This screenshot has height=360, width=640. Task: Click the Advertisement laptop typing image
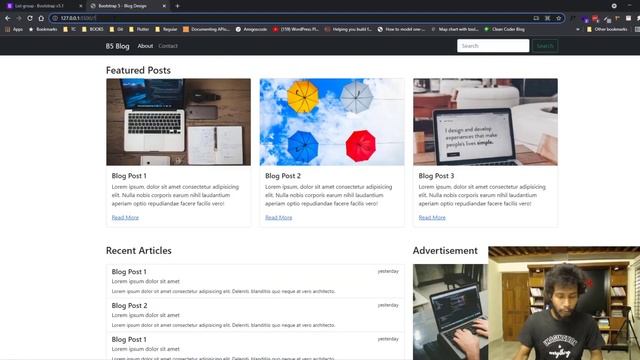tap(451, 312)
